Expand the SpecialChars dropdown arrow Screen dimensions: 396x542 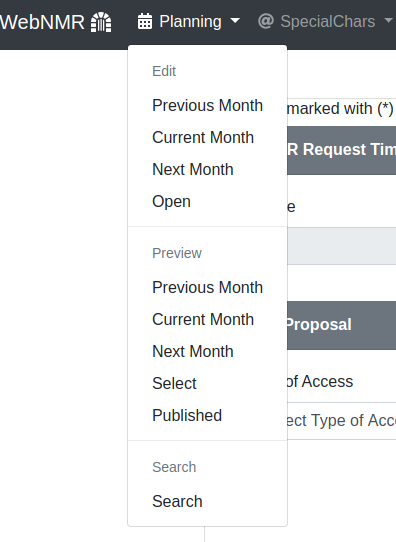coord(388,21)
